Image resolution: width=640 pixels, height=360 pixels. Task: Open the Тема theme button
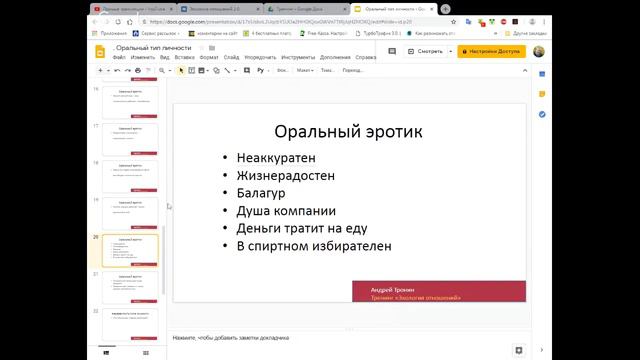pos(327,71)
